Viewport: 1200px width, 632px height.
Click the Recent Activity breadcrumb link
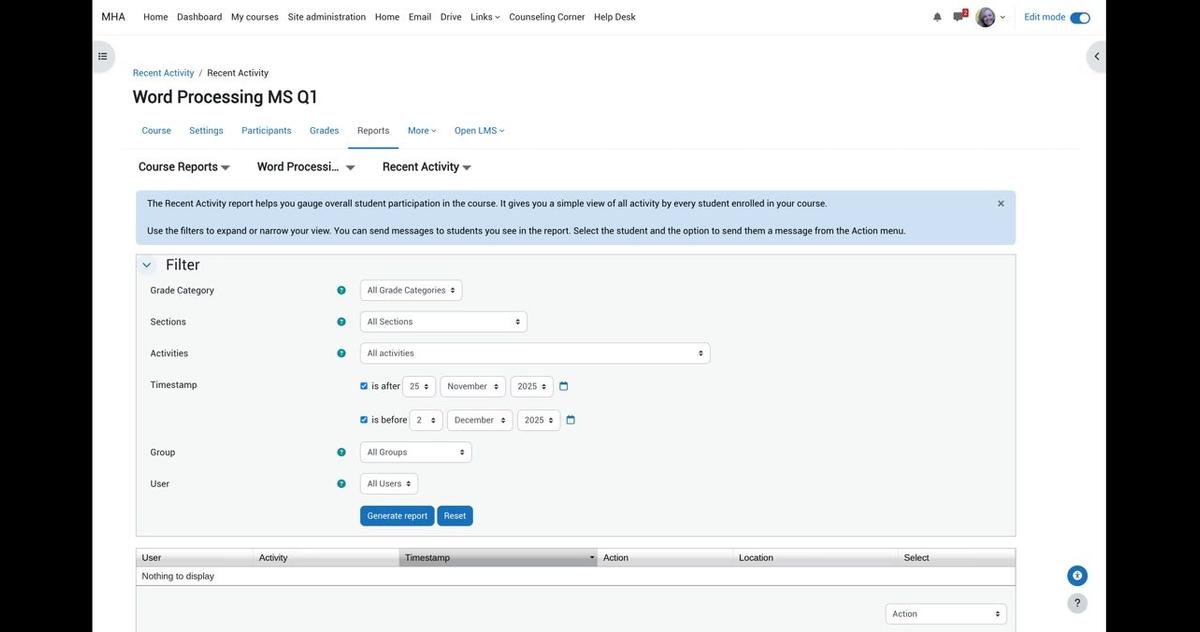(x=164, y=71)
